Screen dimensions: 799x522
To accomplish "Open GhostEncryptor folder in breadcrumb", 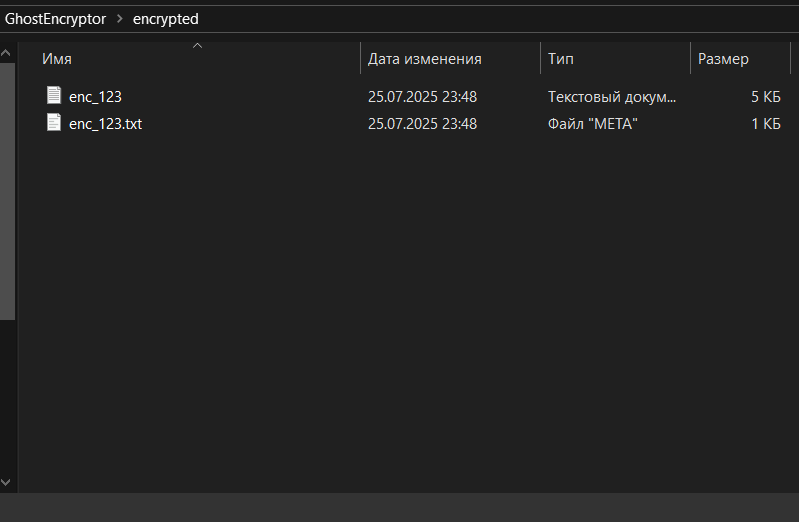I will [56, 19].
